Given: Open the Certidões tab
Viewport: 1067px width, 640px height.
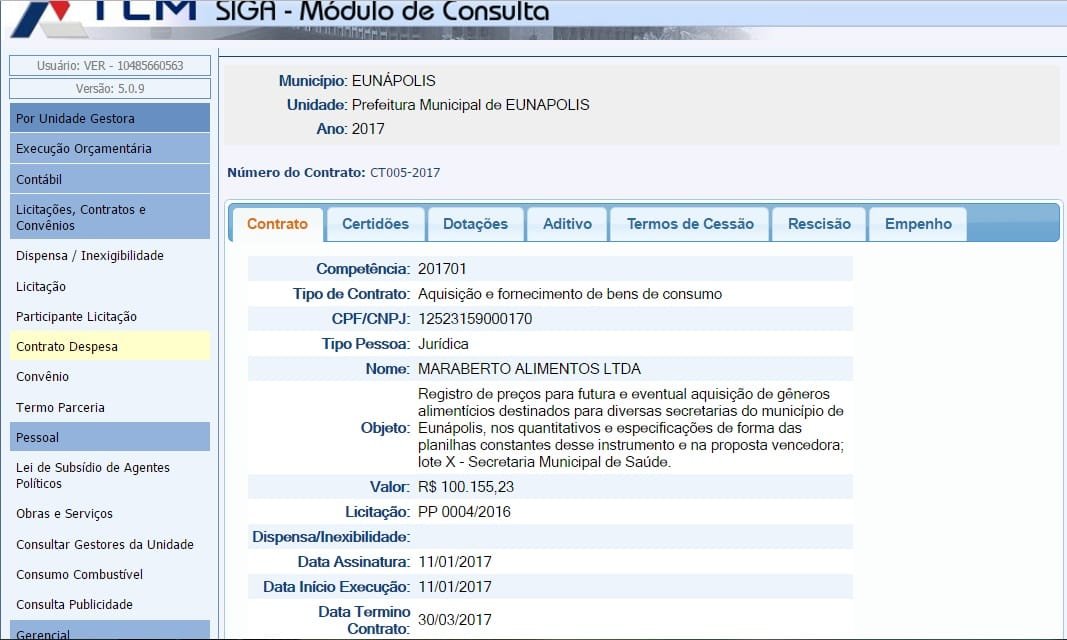Looking at the screenshot, I should 375,224.
